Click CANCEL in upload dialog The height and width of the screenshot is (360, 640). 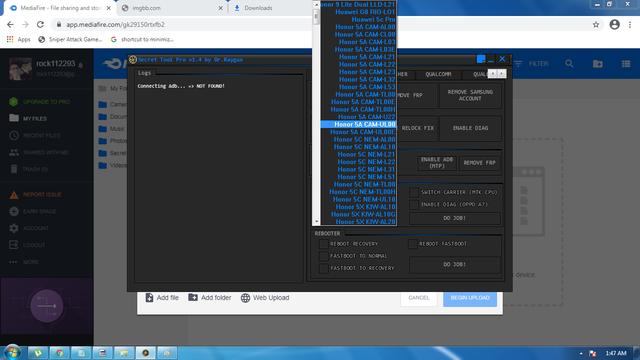[419, 298]
